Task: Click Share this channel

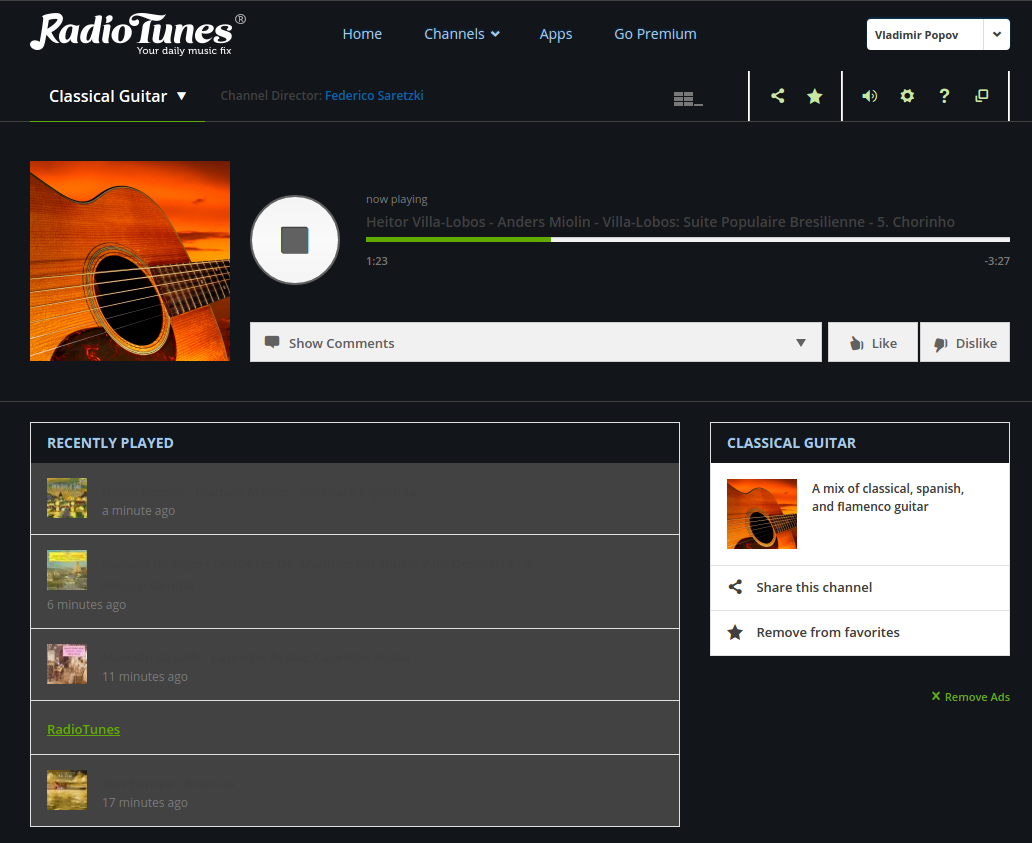Action: pos(860,588)
